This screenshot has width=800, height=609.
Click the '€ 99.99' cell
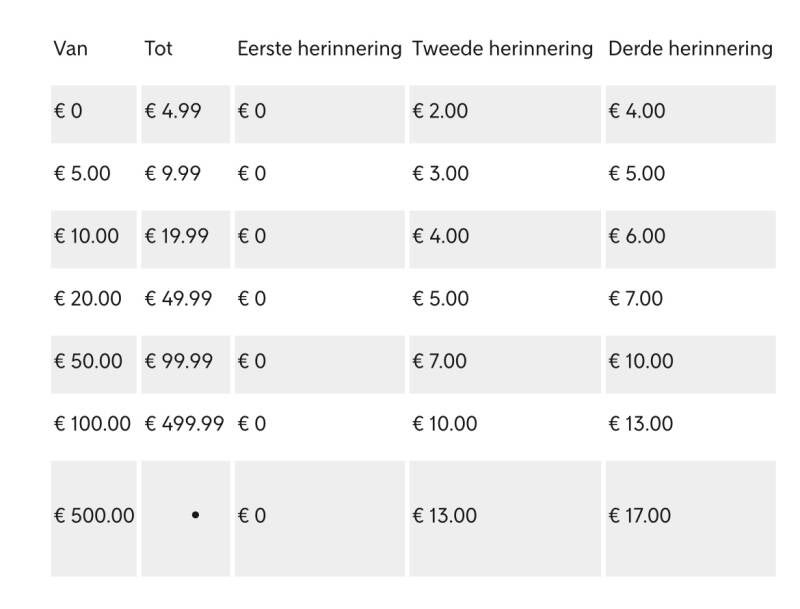tap(178, 362)
